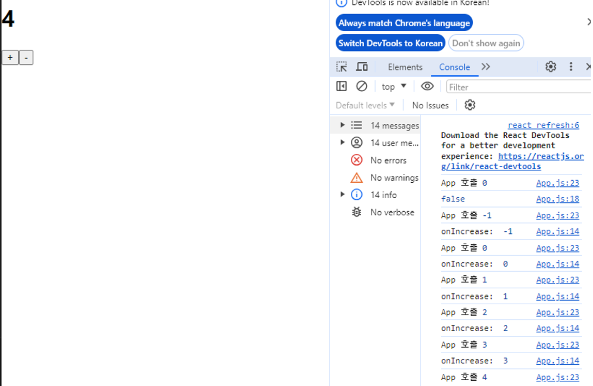Image resolution: width=593 pixels, height=386 pixels.
Task: Create live expression with the eye icon
Action: (427, 87)
